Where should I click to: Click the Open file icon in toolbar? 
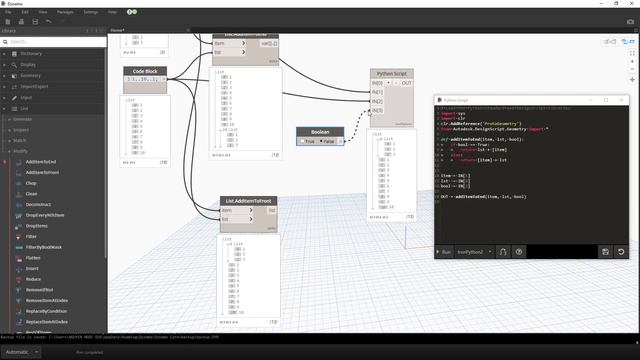coord(21,22)
